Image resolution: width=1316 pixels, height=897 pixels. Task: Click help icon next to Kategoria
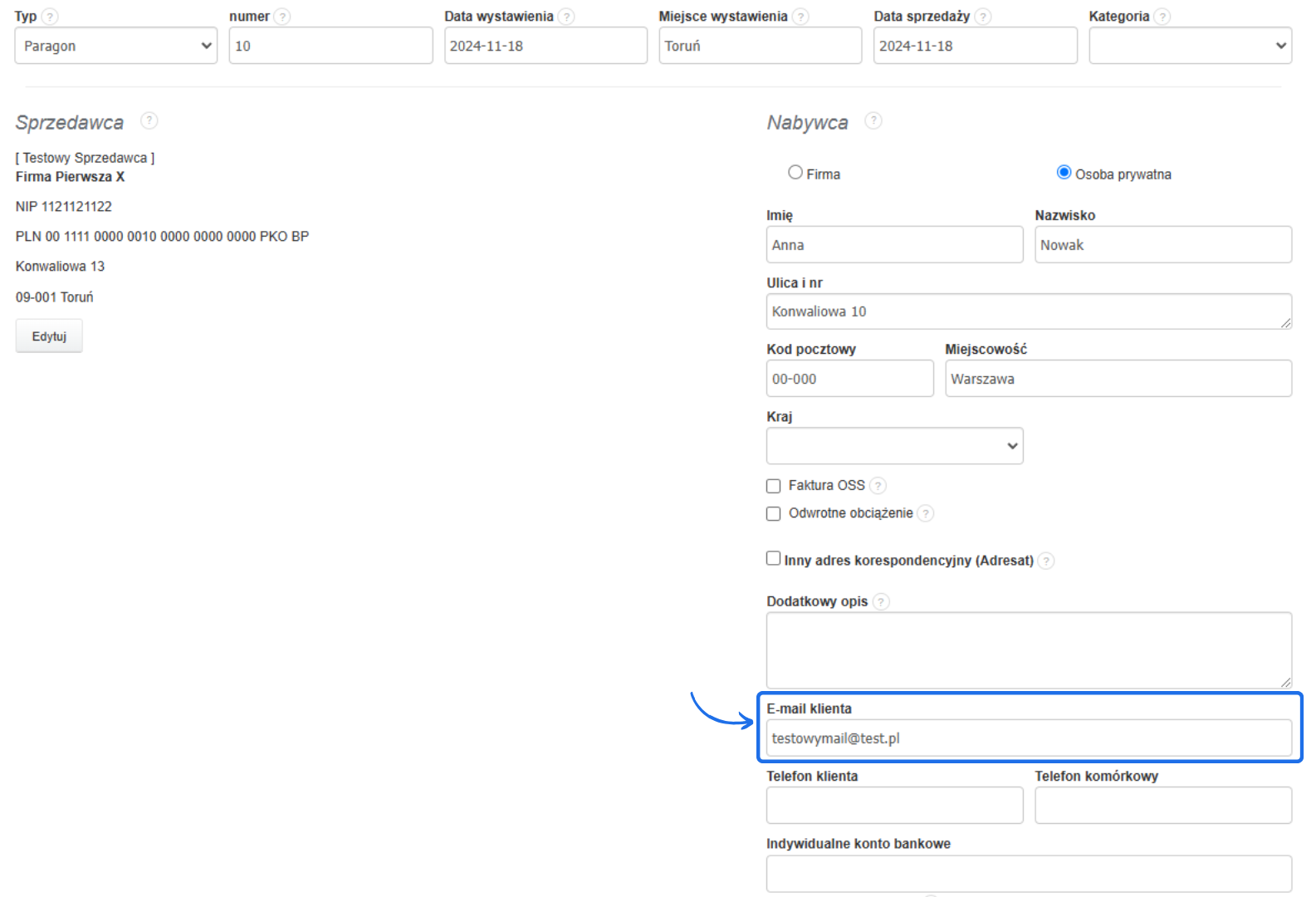[1162, 17]
